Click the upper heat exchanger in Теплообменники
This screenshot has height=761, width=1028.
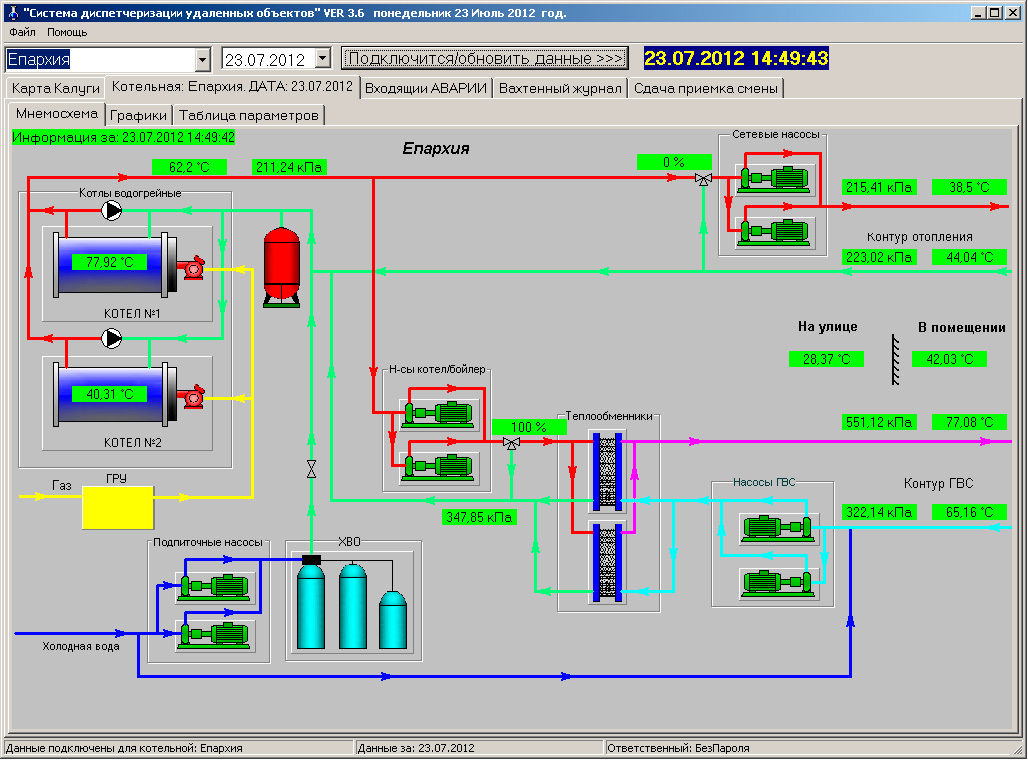605,470
